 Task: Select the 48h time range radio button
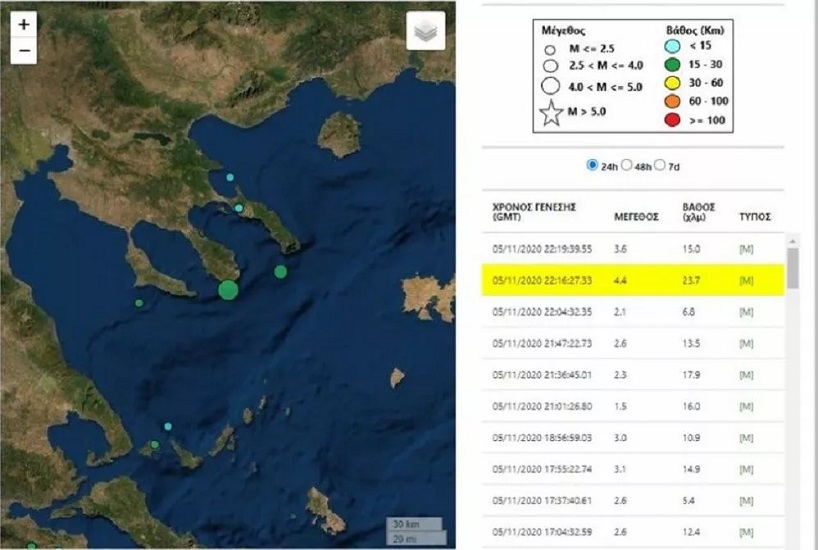pos(629,165)
